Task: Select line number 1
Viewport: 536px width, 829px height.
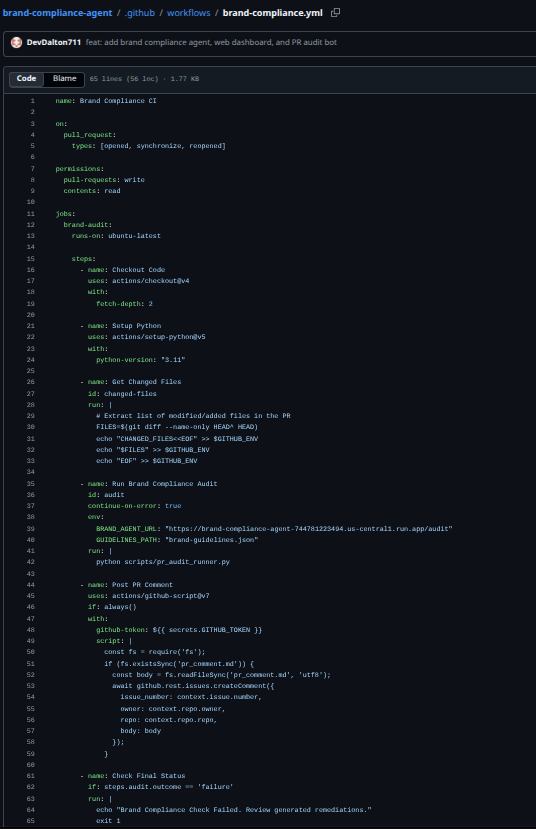Action: click(32, 101)
